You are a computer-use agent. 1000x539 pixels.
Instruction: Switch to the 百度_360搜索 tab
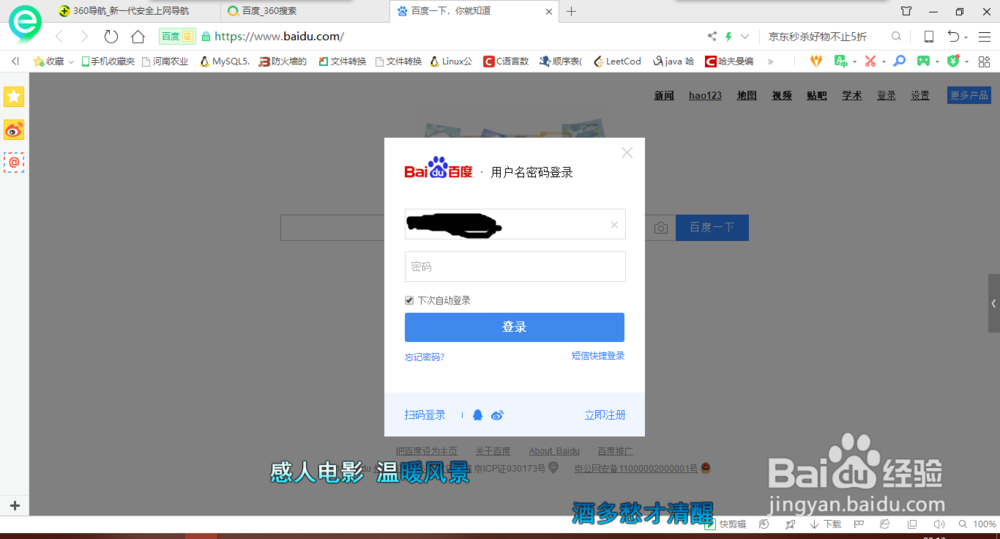point(304,11)
